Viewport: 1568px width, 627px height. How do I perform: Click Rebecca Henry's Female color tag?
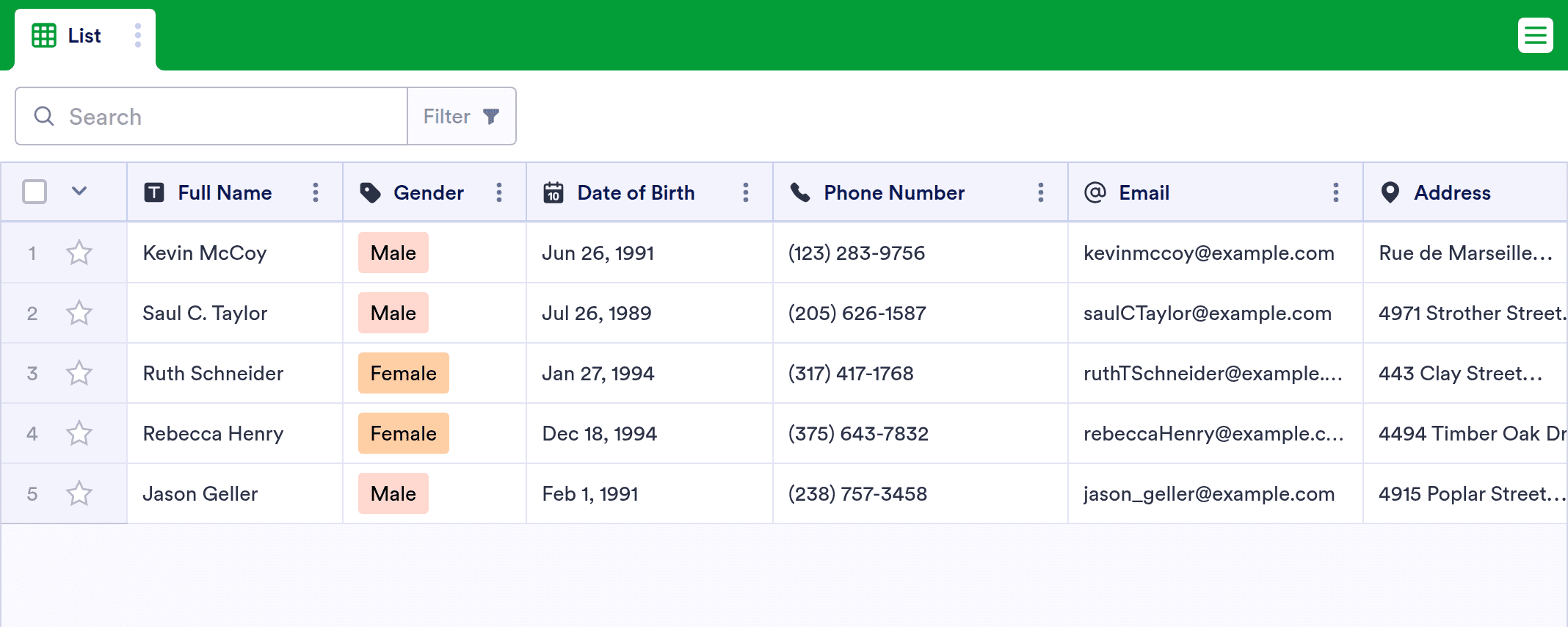[403, 434]
